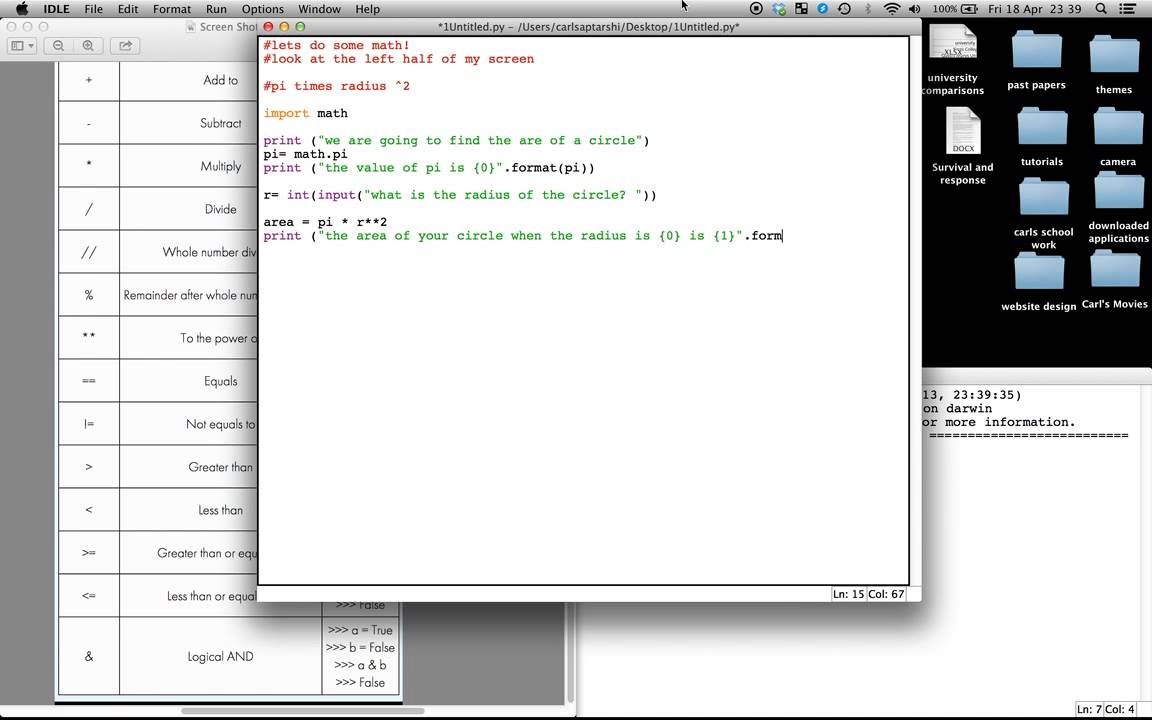
Task: Click the 'Col: 67' status indicator
Action: [886, 594]
